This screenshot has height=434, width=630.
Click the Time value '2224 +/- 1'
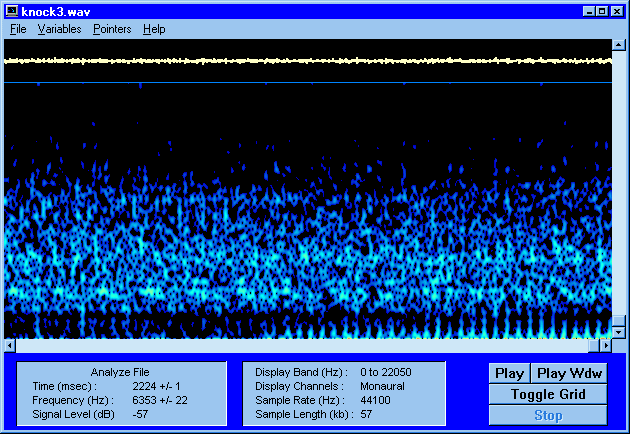(156, 386)
